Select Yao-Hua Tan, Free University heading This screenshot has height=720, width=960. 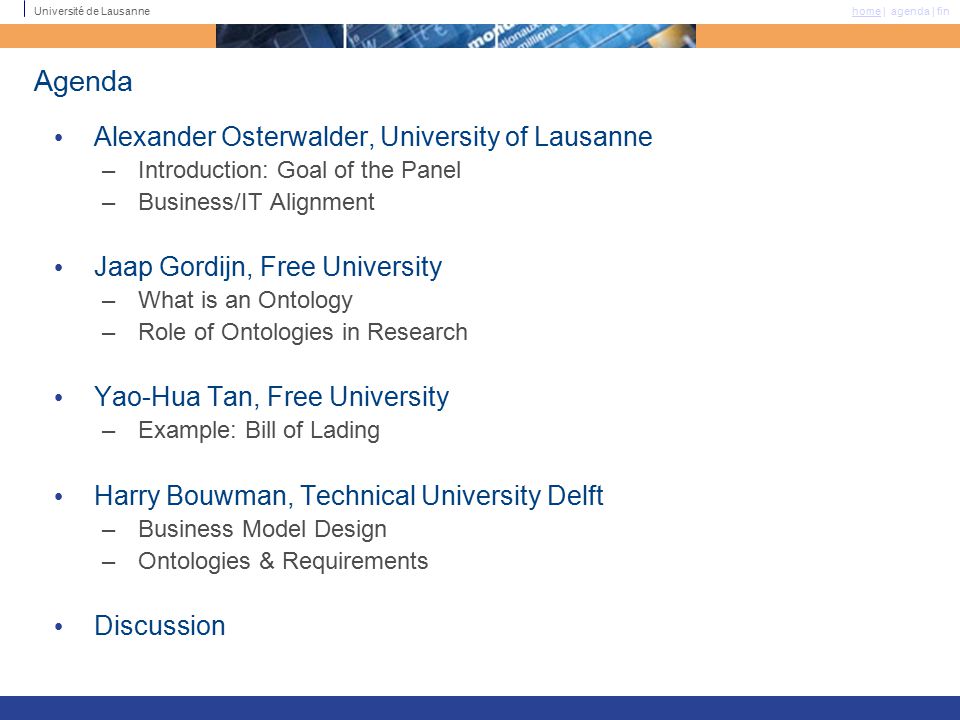point(271,397)
